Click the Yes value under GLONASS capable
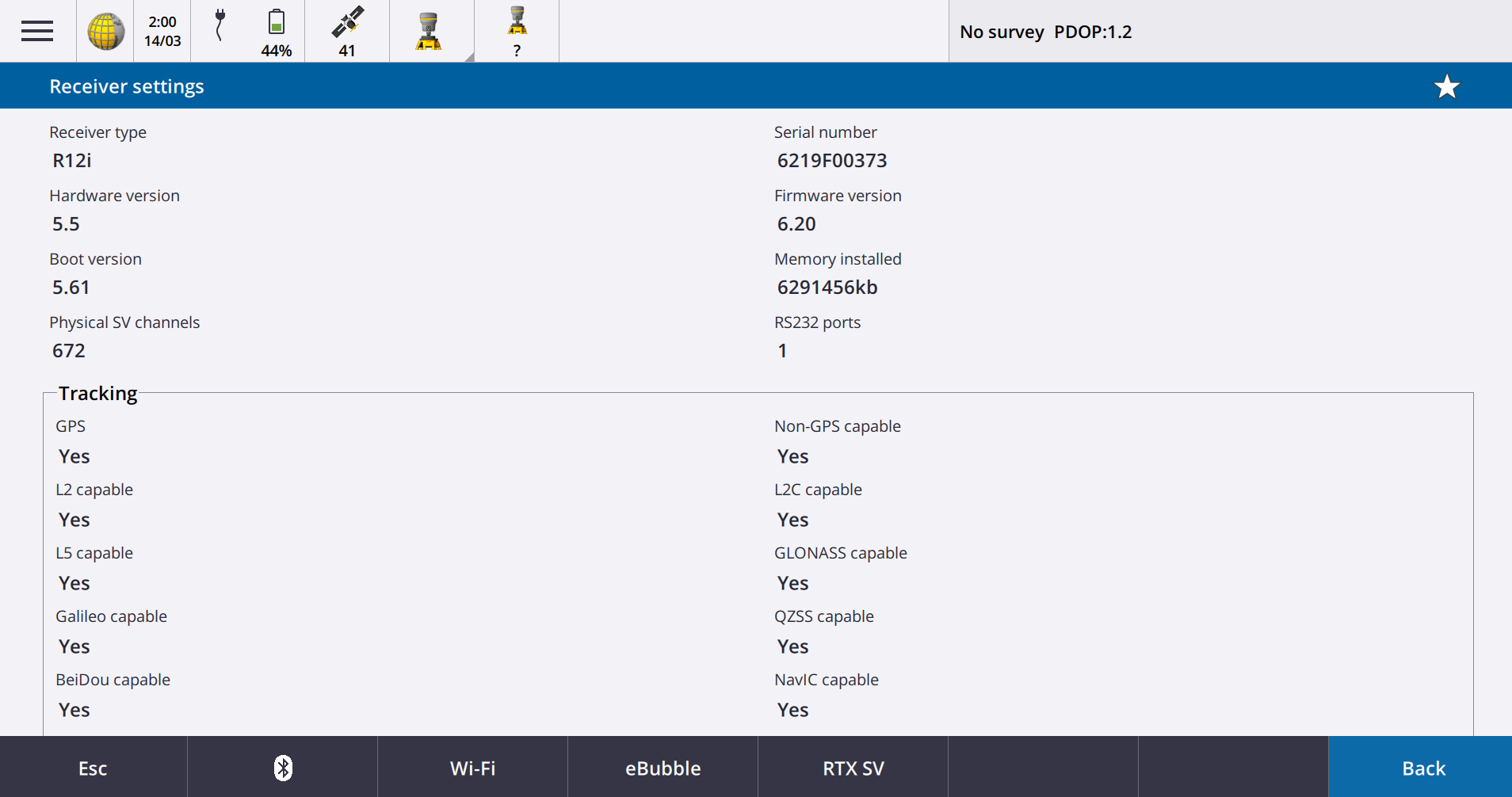 pos(792,584)
